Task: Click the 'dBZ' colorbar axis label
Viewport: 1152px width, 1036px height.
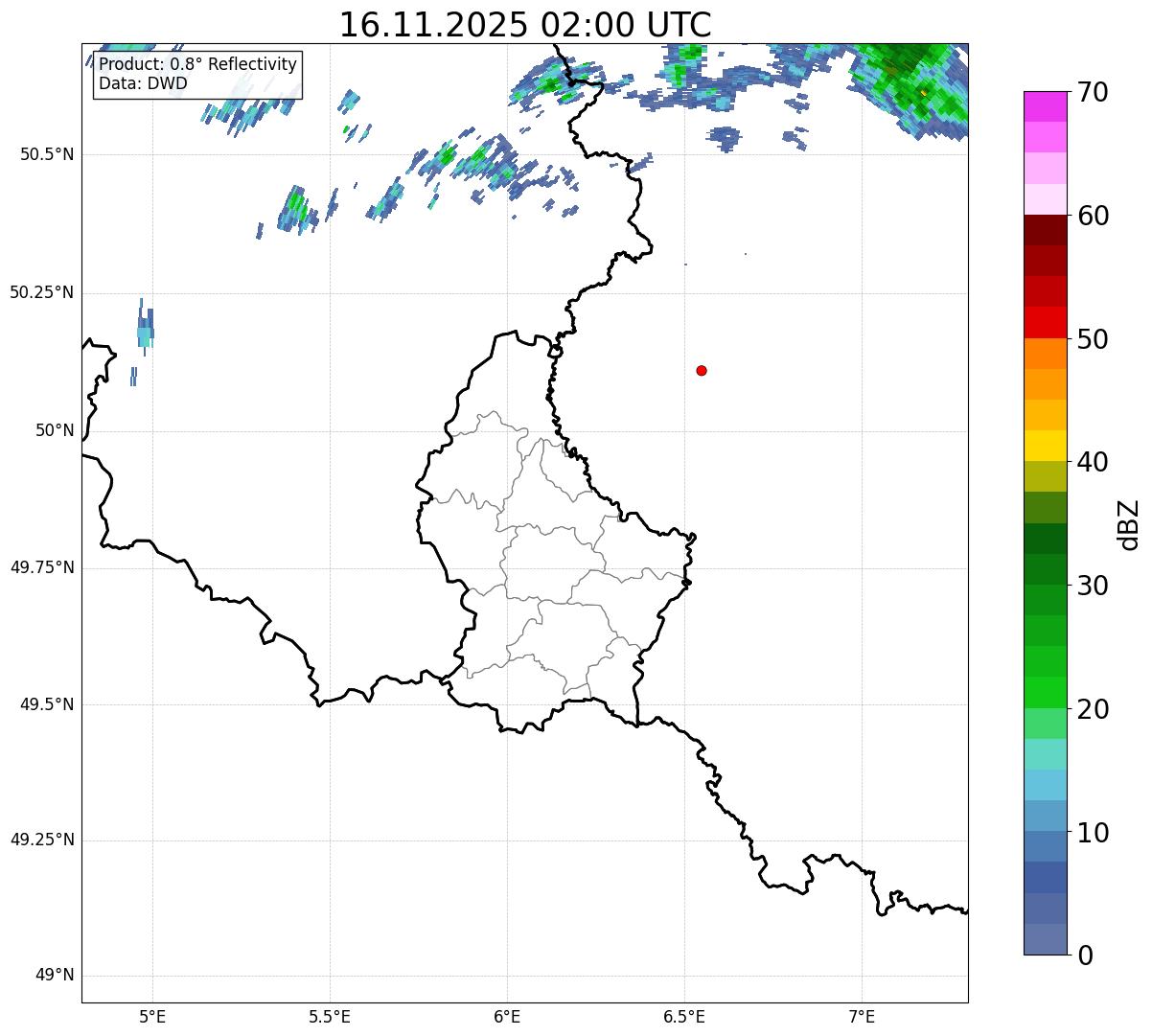Action: (x=1129, y=524)
